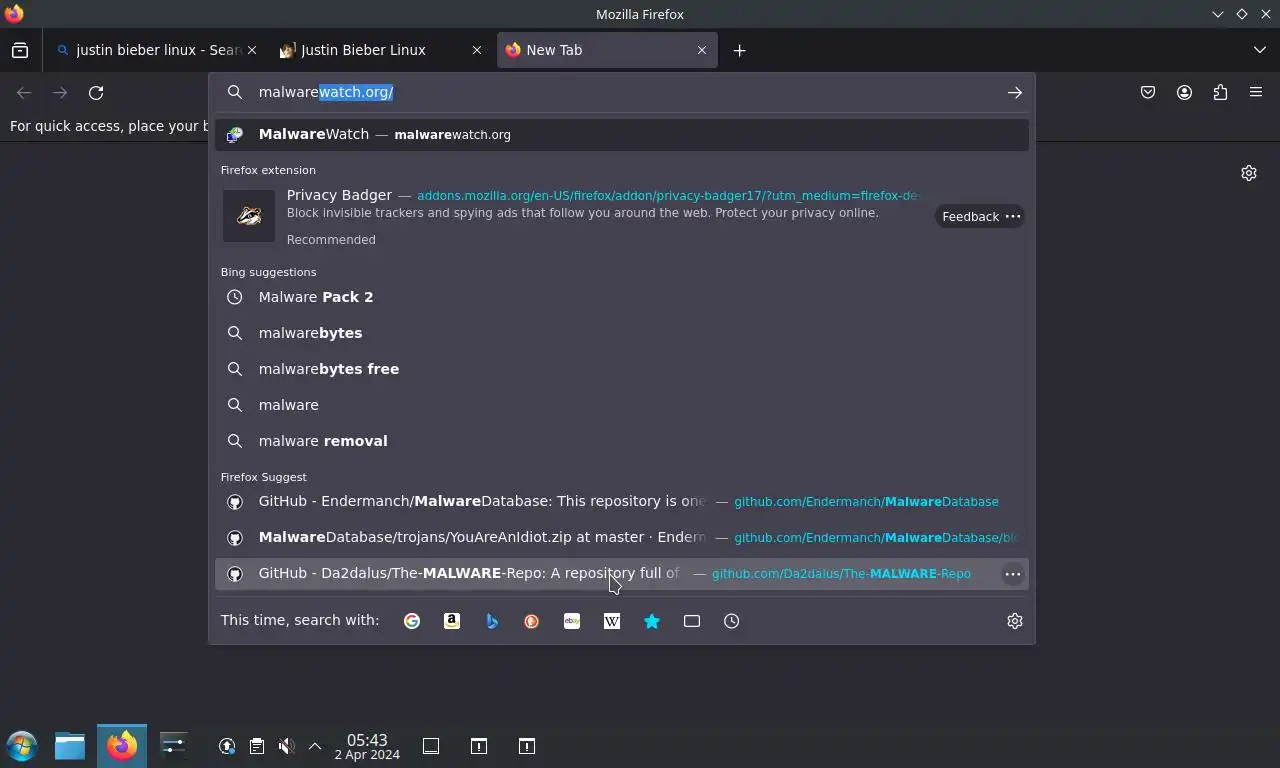Toggle show desktop icon in taskbar
Viewport: 1280px width, 768px height.
[431, 746]
